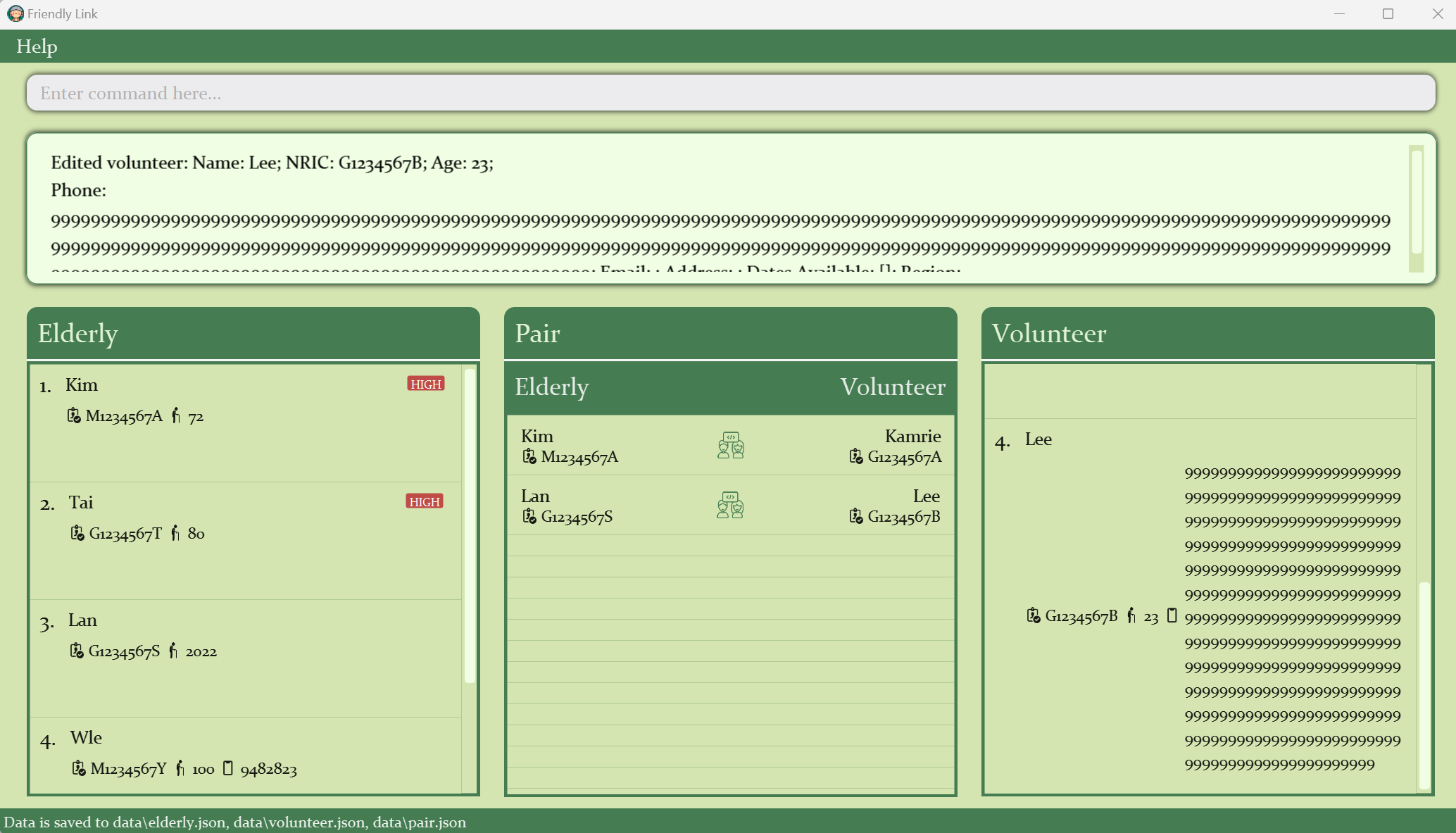1456x833 pixels.
Task: Click the phone icon next to 9482823
Action: tap(227, 768)
